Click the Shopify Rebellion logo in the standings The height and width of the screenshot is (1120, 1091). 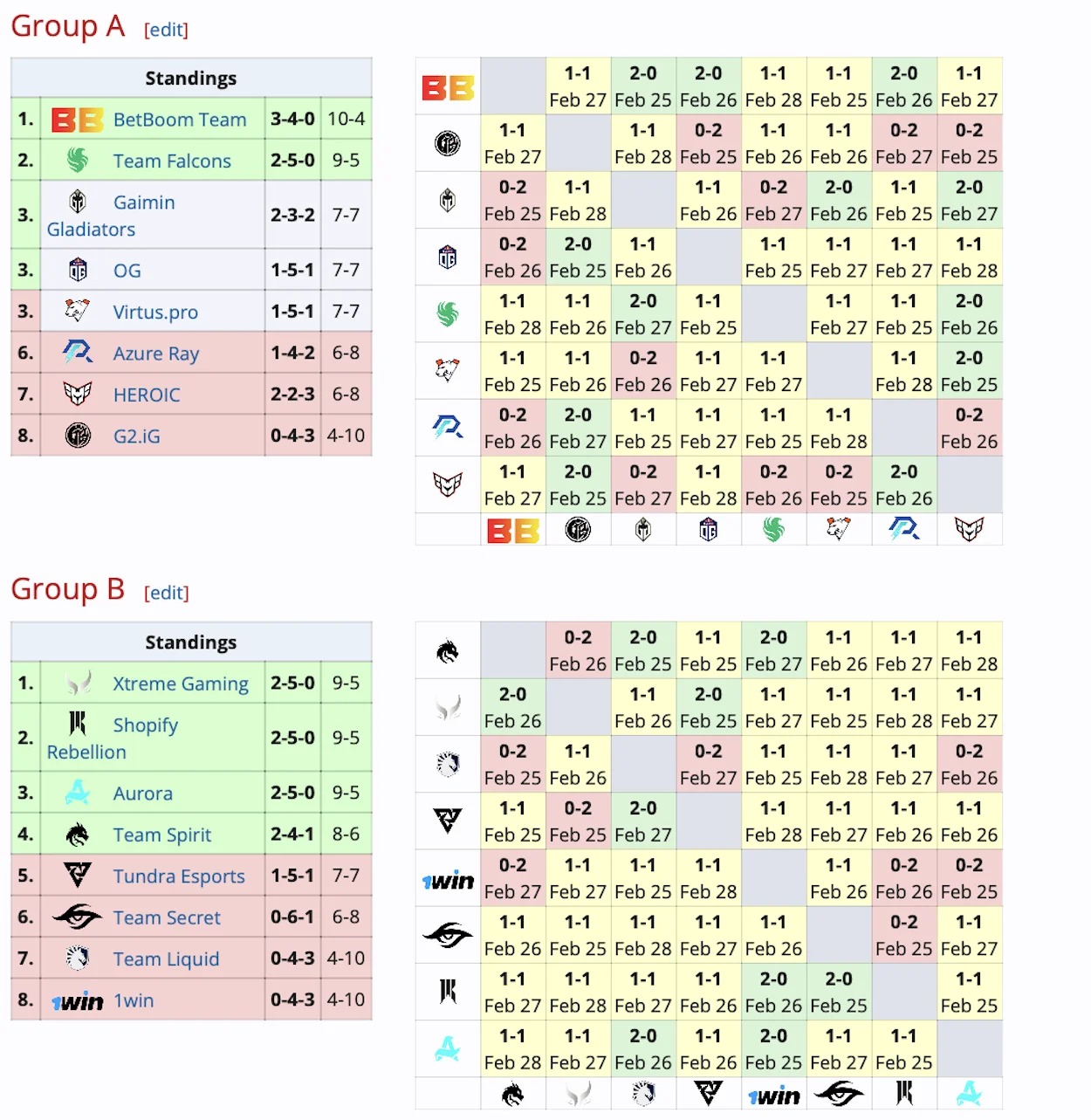78,725
